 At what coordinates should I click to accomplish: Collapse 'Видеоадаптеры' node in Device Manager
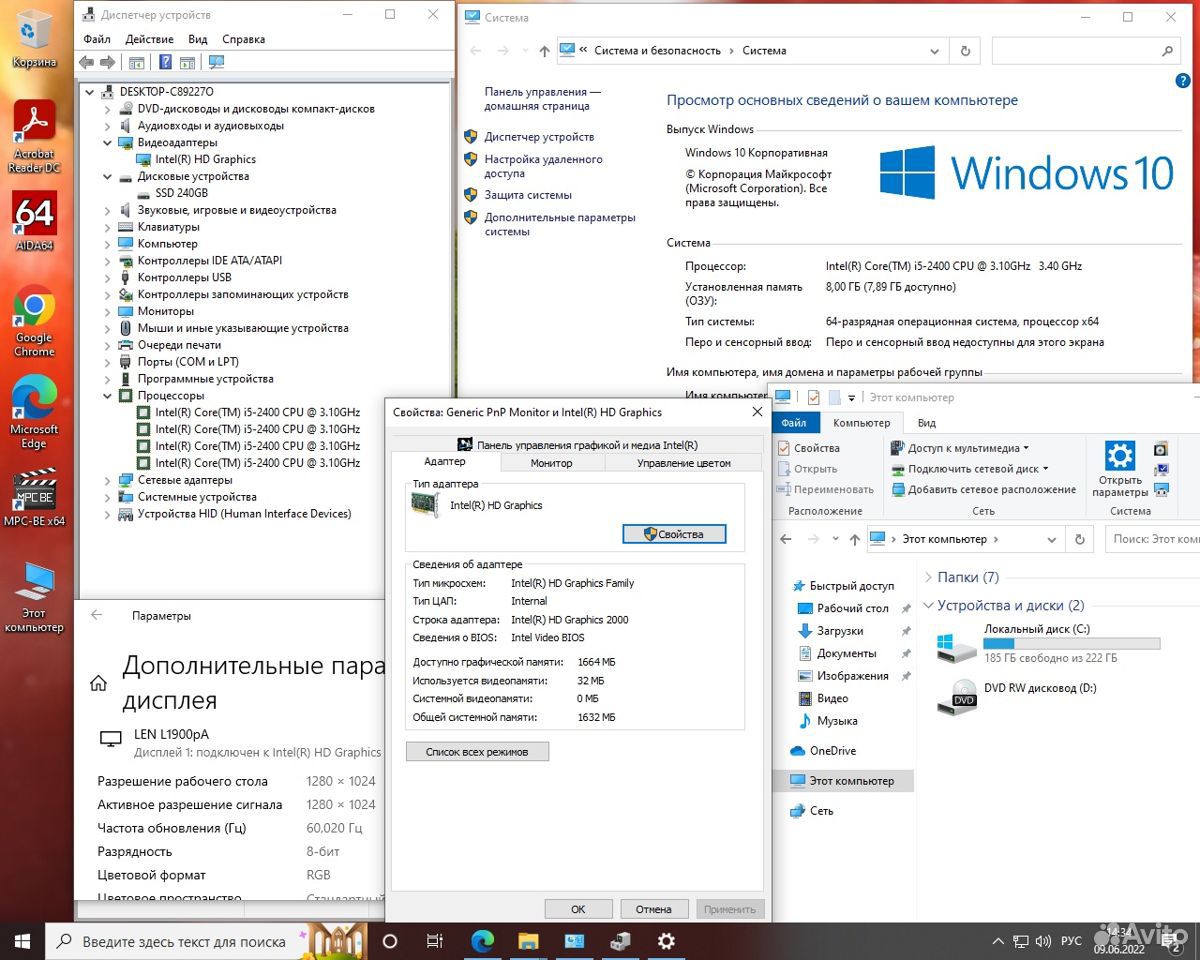(x=108, y=143)
